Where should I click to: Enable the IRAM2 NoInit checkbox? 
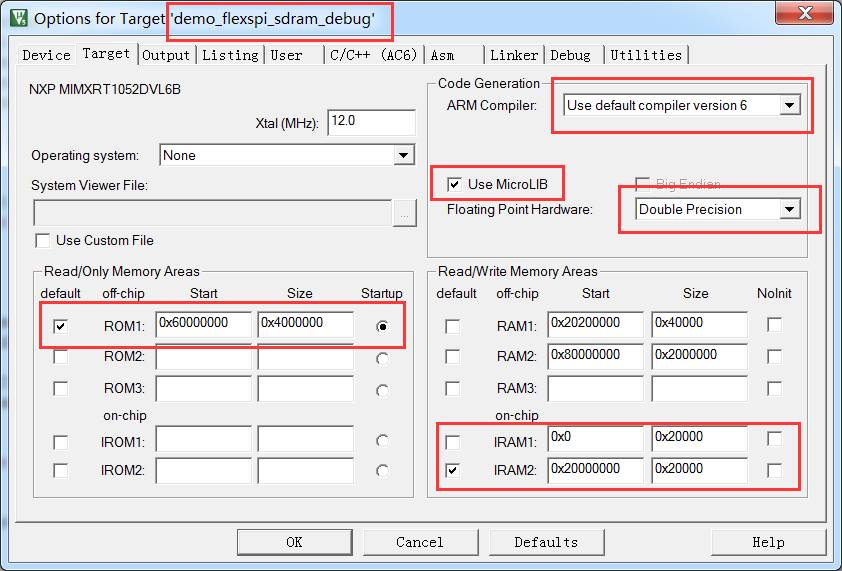coord(774,471)
